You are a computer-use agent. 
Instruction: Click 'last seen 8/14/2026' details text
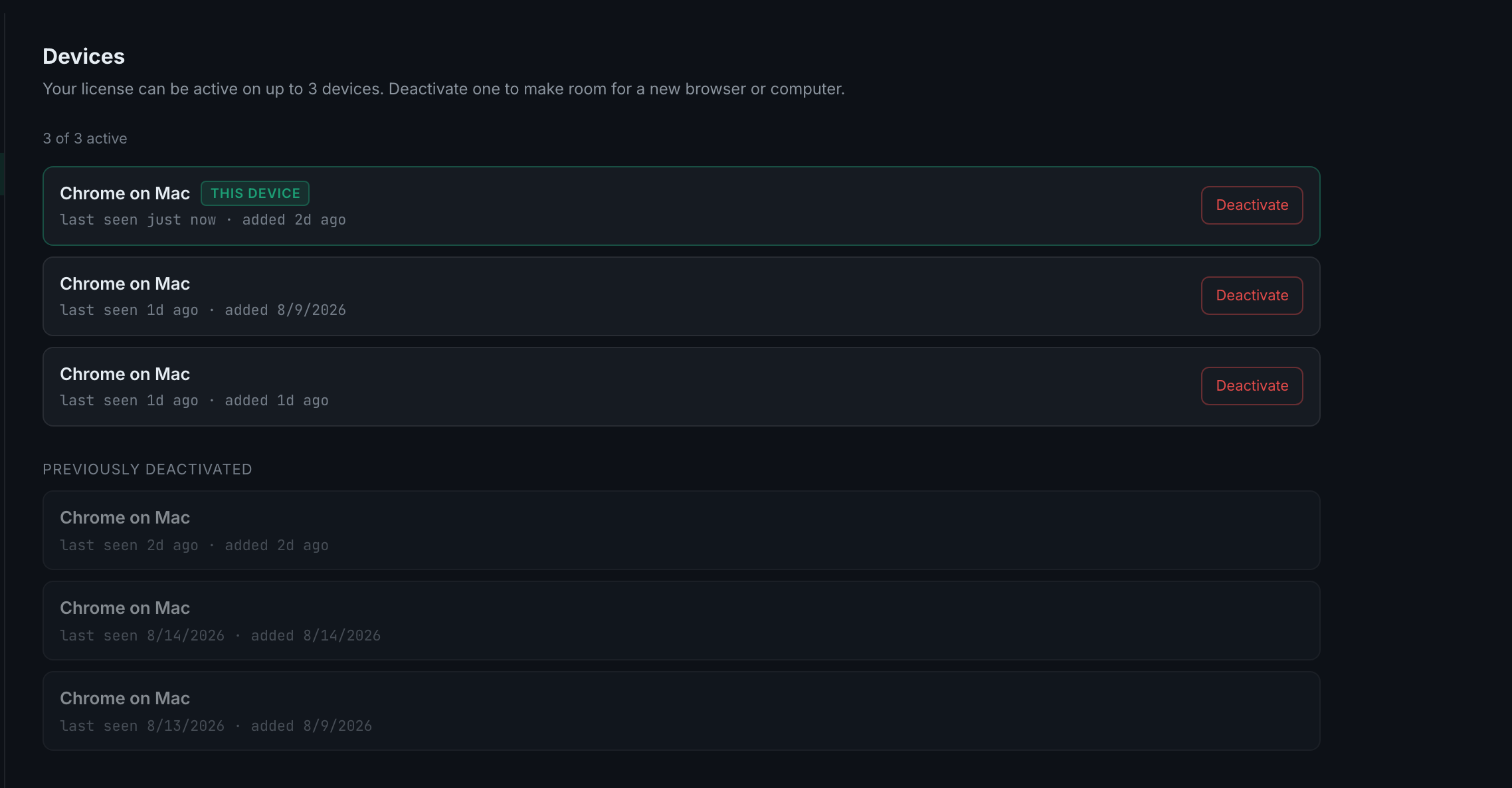pyautogui.click(x=220, y=636)
